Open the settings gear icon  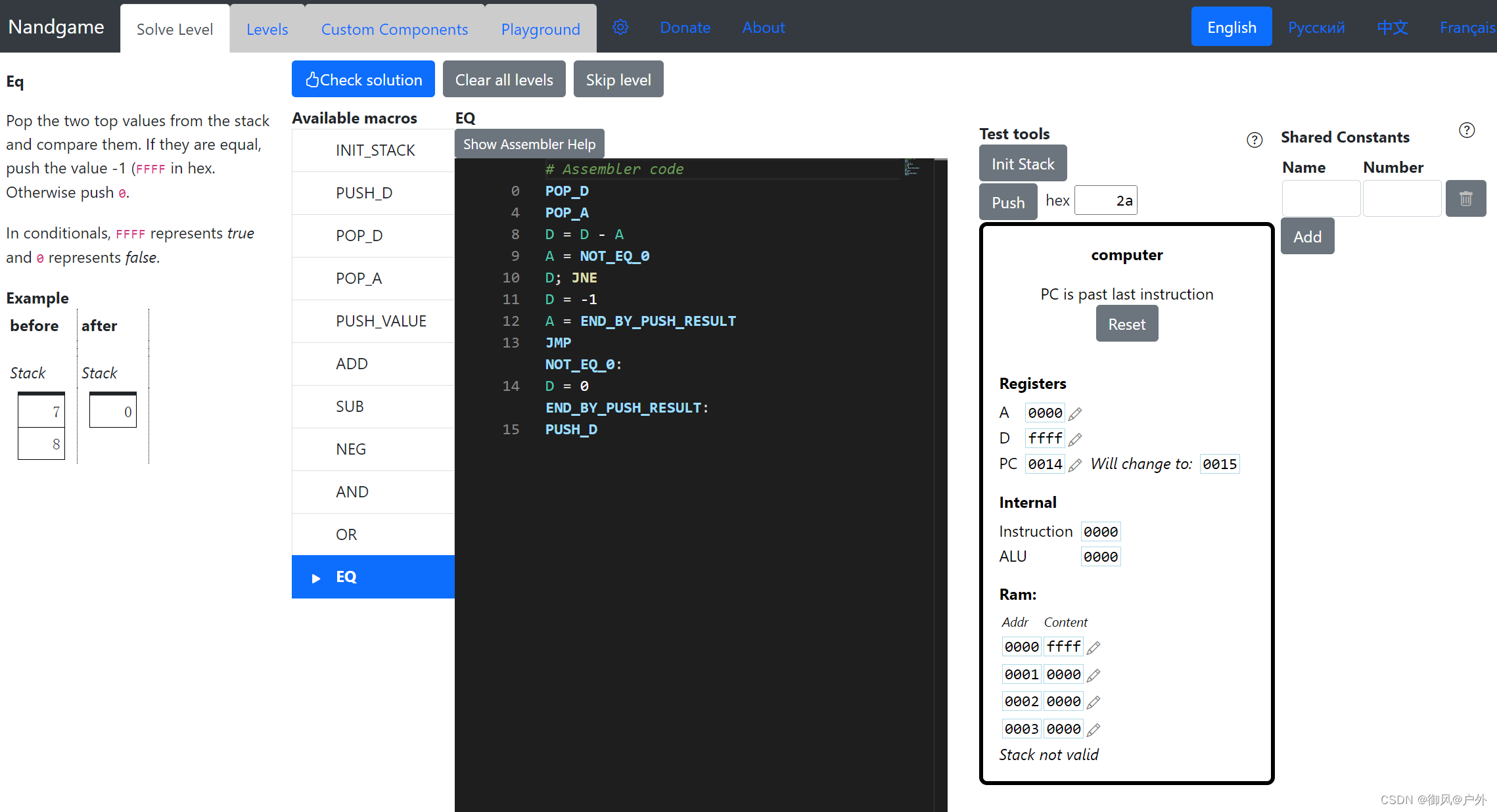(x=620, y=27)
